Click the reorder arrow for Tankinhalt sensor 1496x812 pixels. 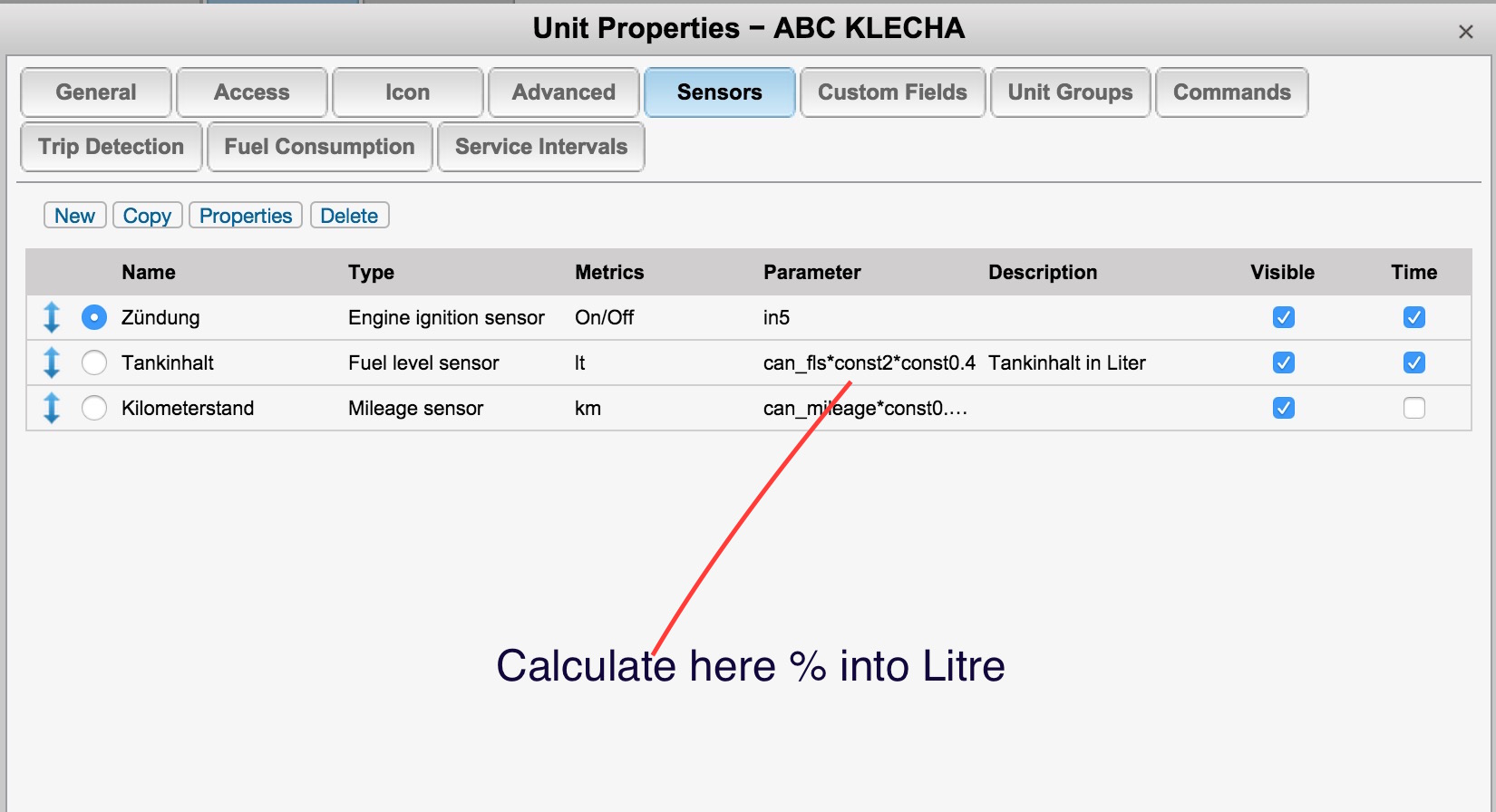coord(52,362)
